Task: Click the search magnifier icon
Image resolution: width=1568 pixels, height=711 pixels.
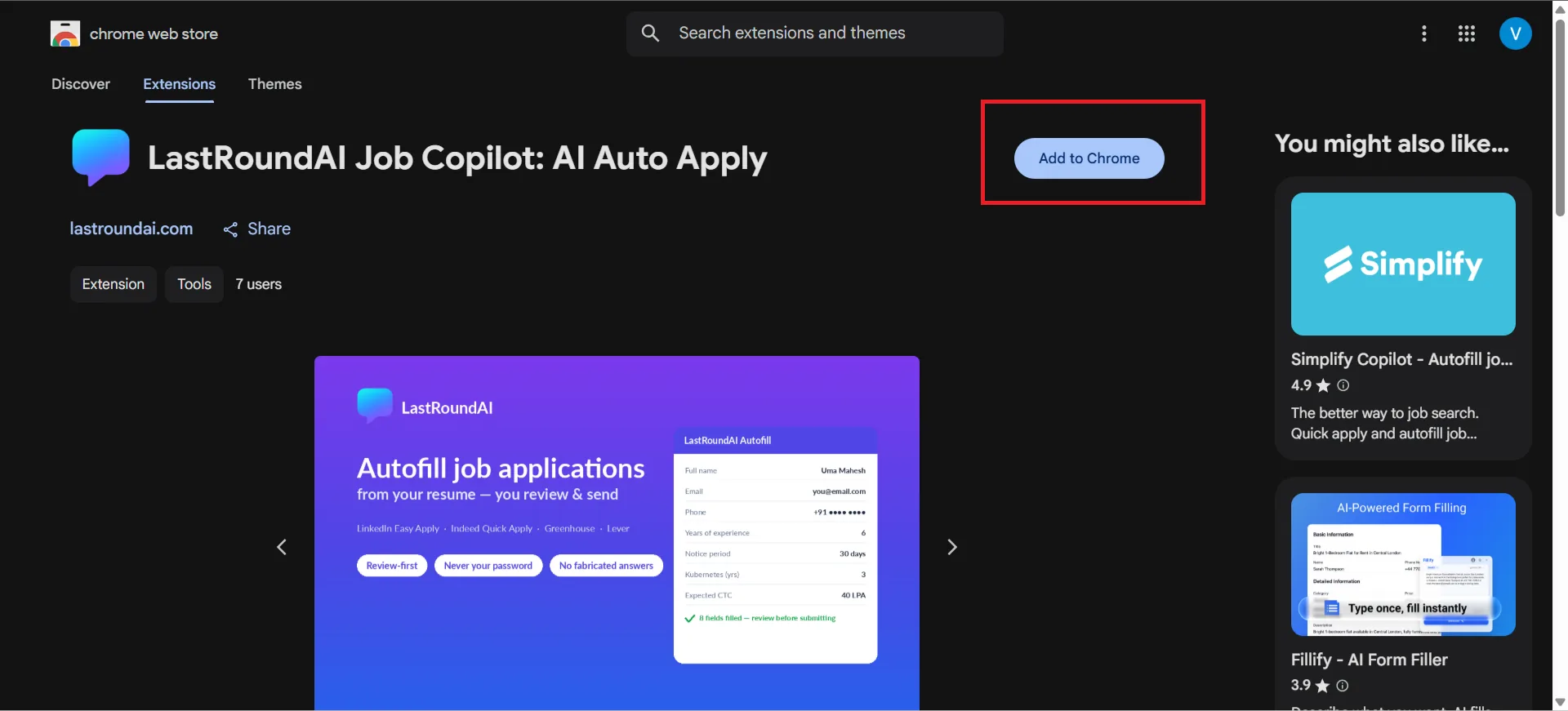Action: [650, 33]
